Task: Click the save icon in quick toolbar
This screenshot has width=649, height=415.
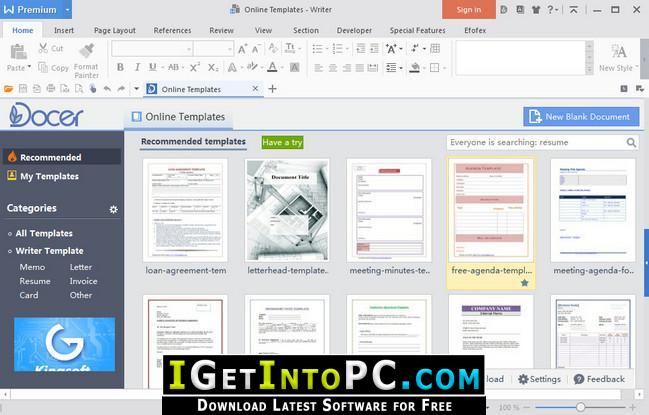Action: click(x=23, y=89)
